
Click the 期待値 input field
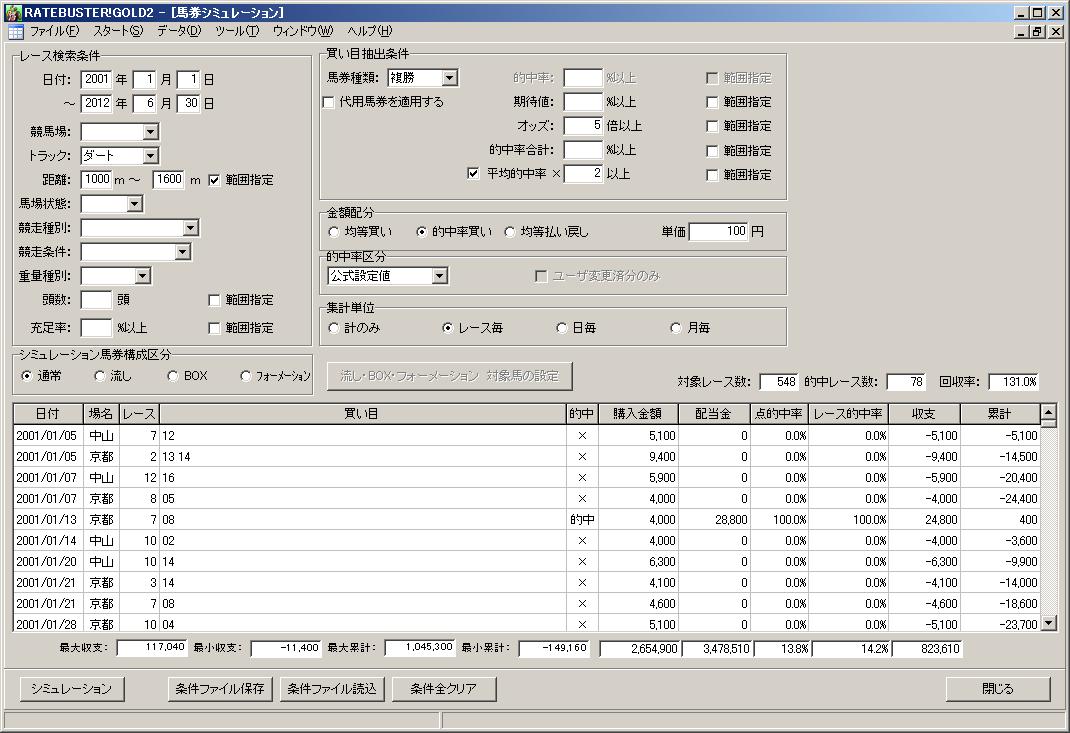[583, 102]
